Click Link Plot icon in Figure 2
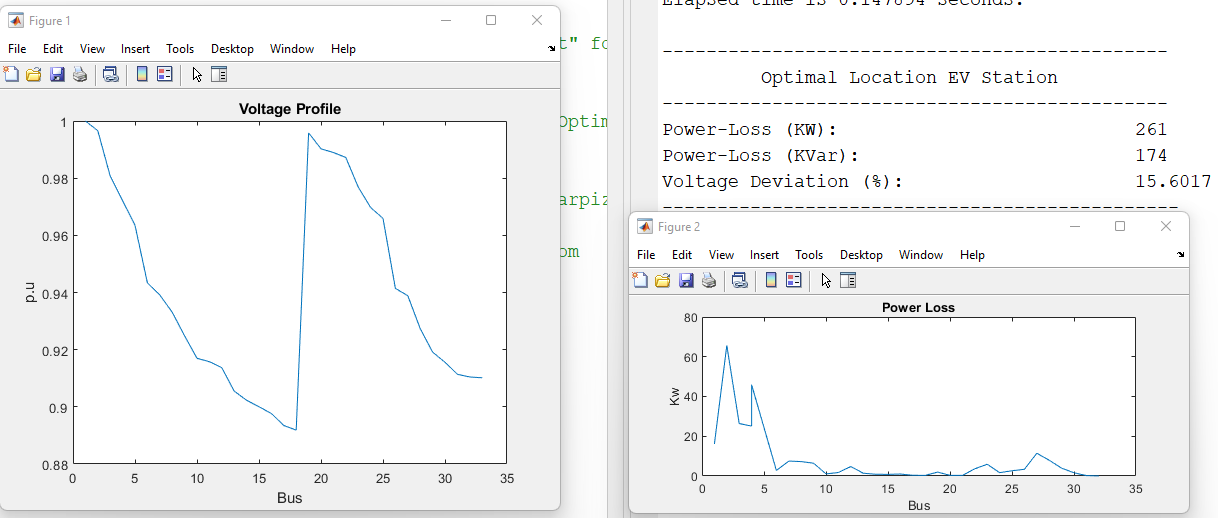Screen dimensions: 1218x518 tap(740, 280)
